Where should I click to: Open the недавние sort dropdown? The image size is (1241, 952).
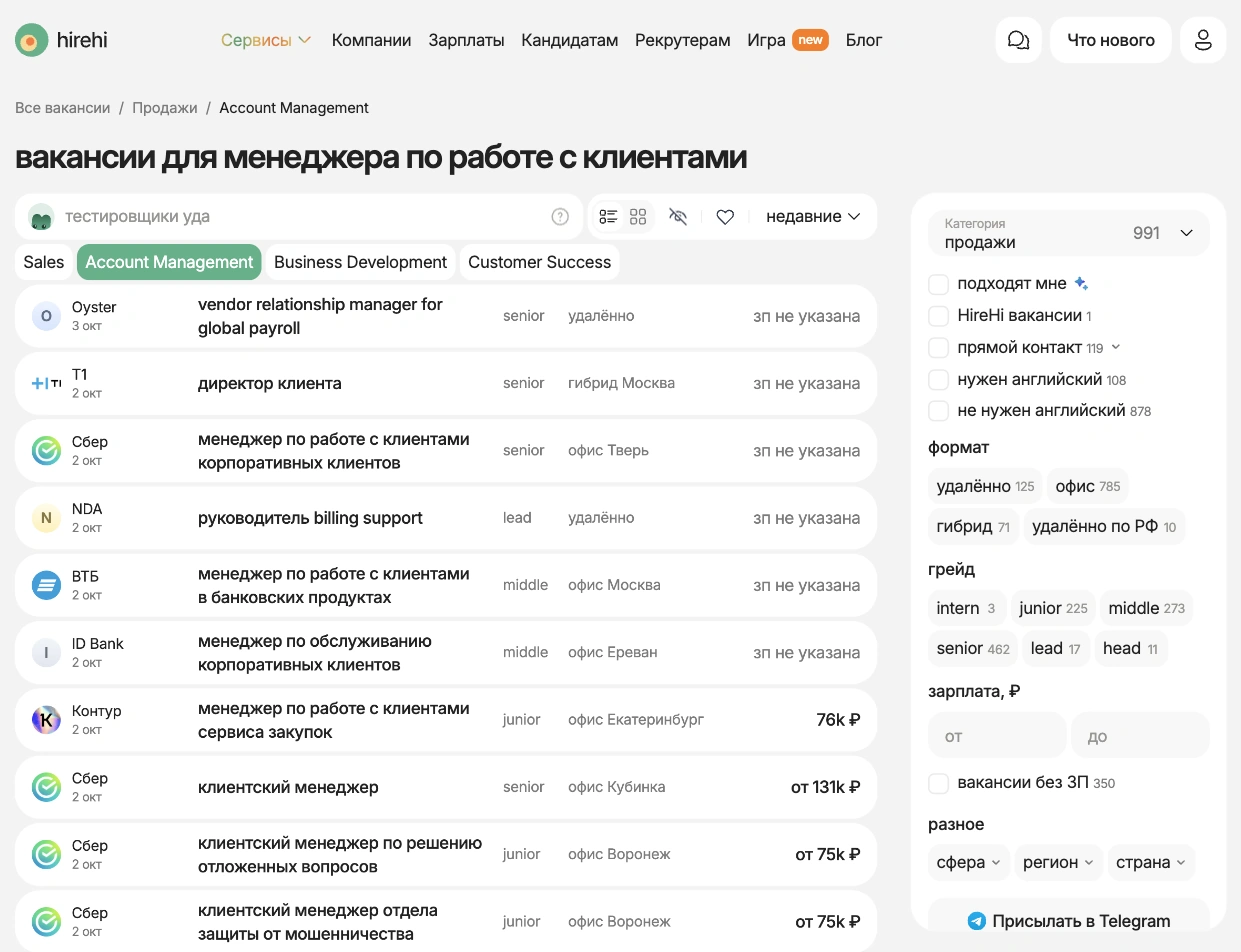[x=813, y=216]
